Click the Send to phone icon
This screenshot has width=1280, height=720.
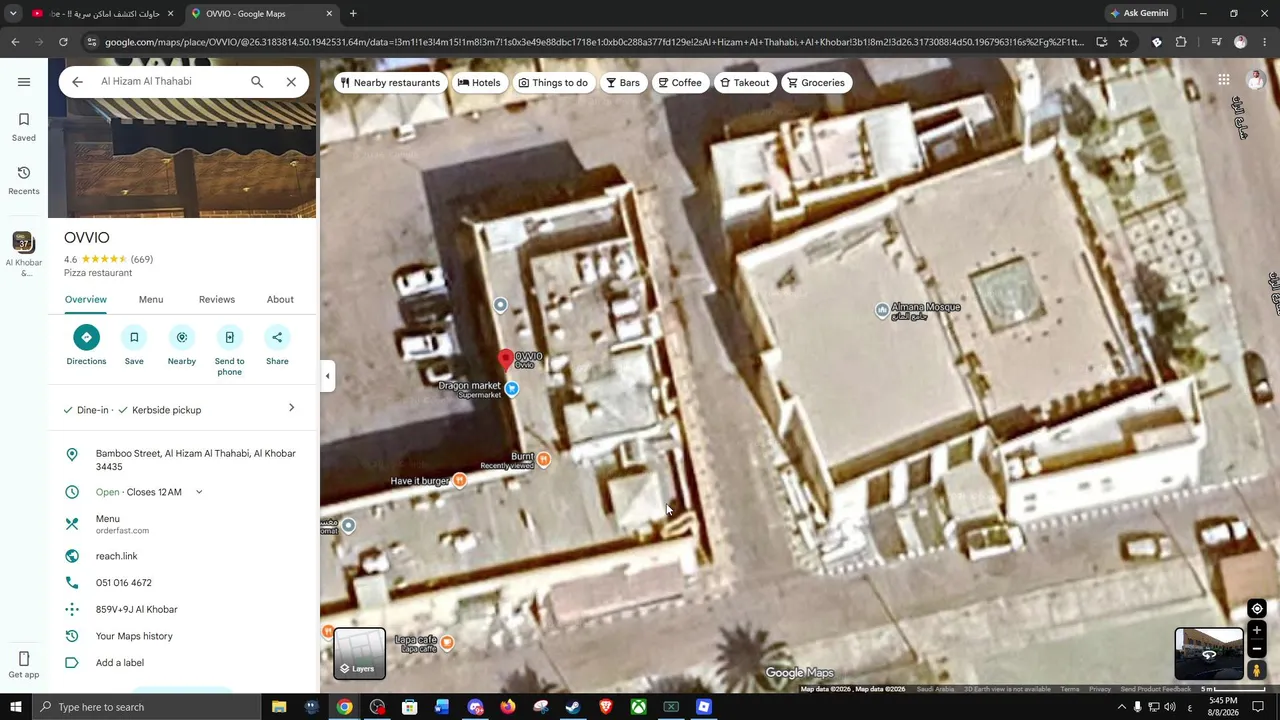(x=229, y=338)
